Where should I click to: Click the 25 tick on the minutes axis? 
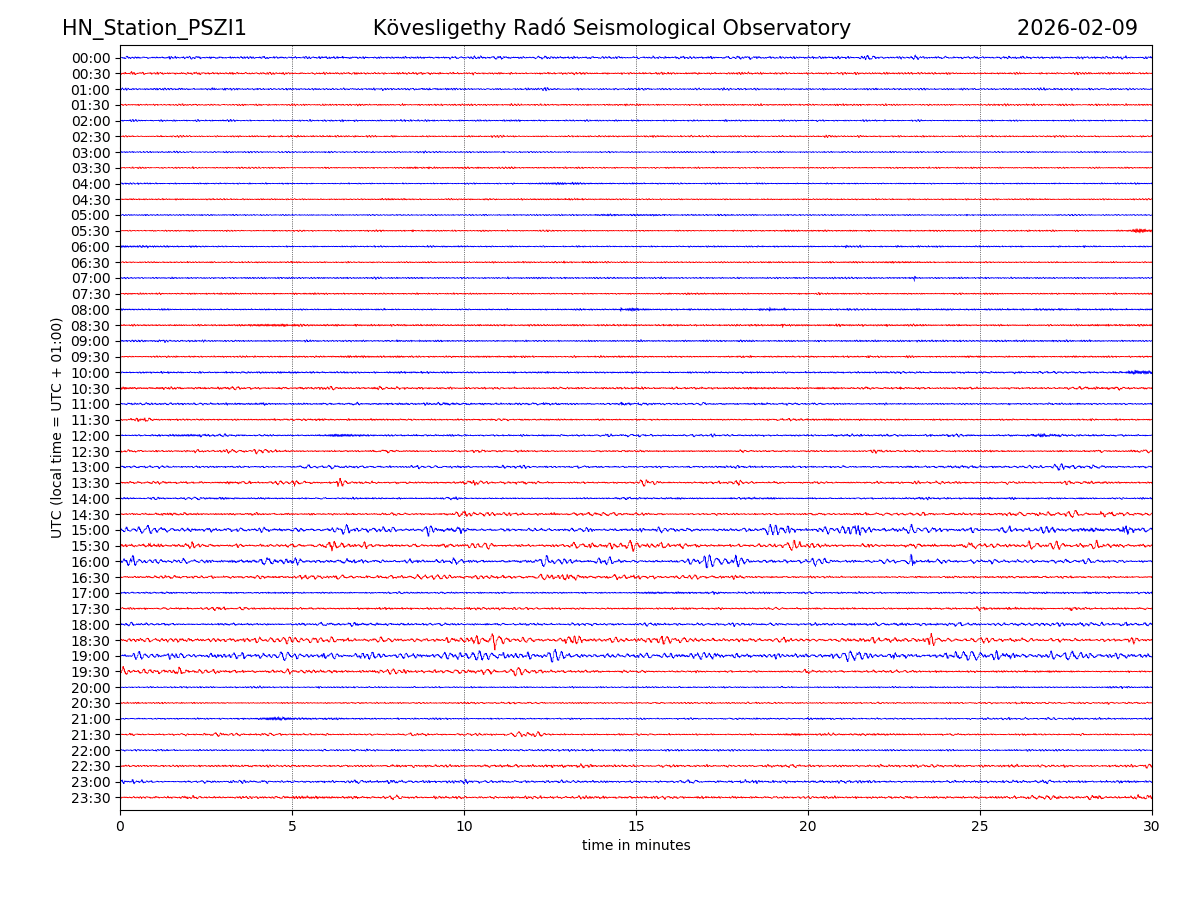(x=980, y=826)
